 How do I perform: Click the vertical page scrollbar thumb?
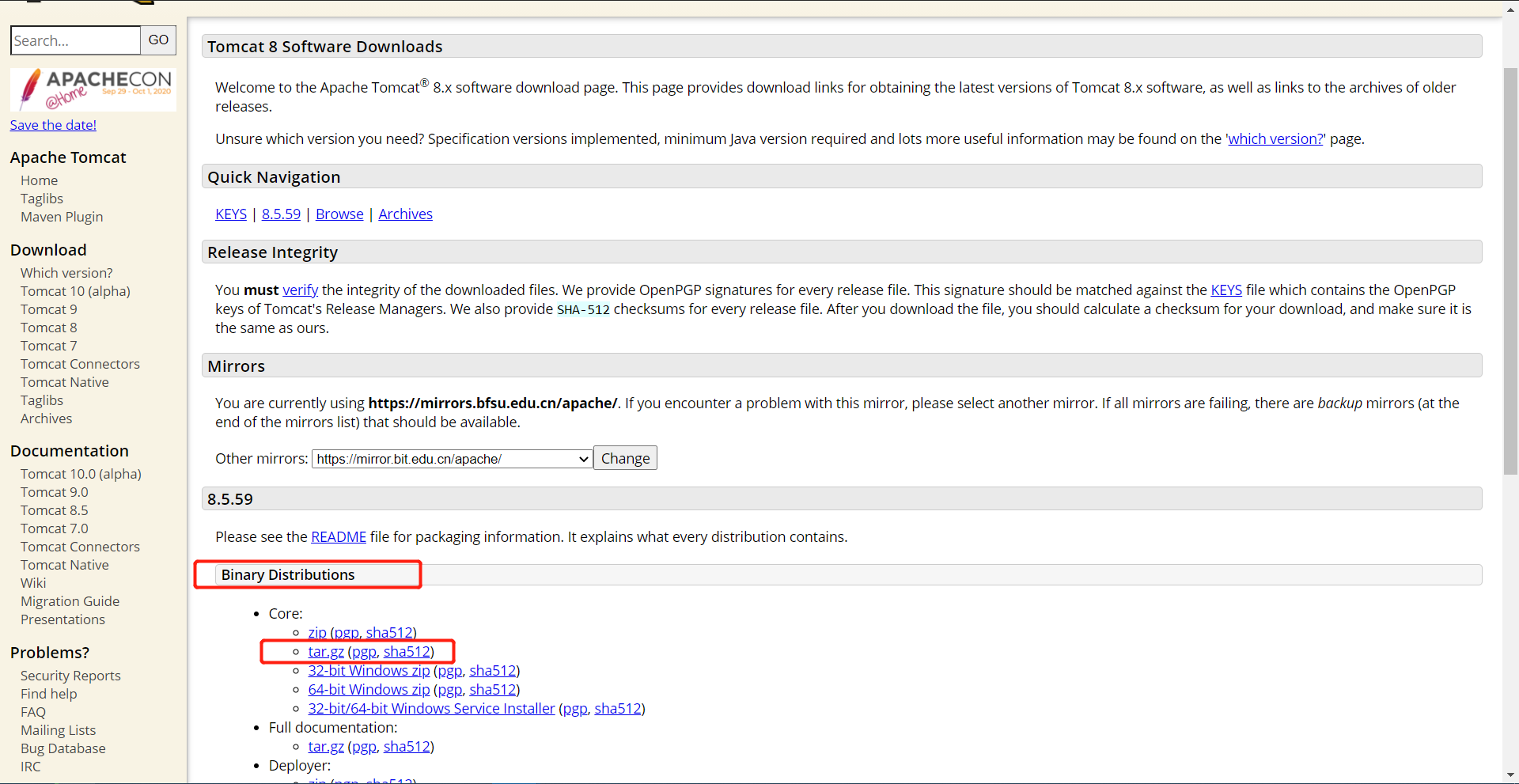pos(1510,271)
